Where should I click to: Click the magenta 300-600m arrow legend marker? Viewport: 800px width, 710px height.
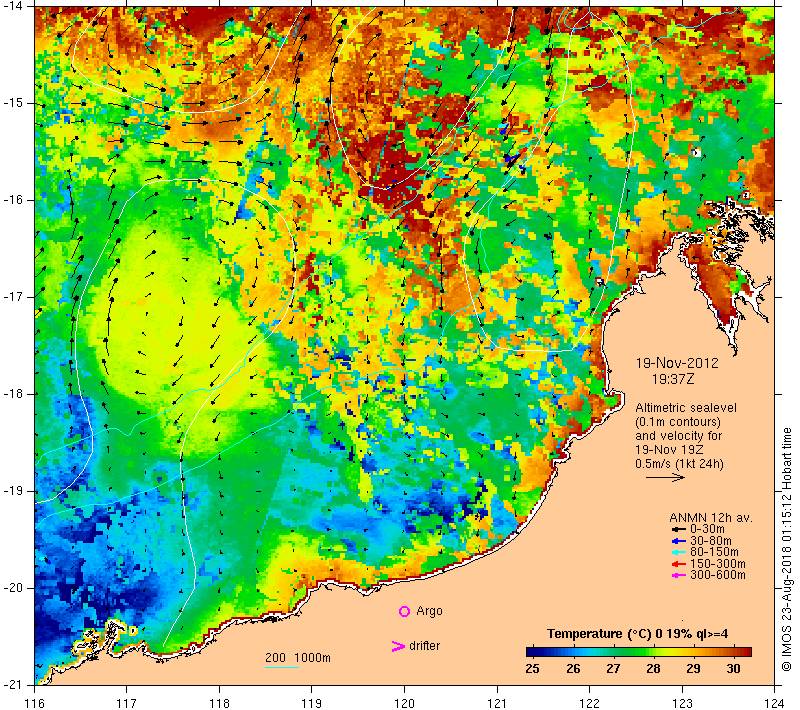tap(679, 575)
